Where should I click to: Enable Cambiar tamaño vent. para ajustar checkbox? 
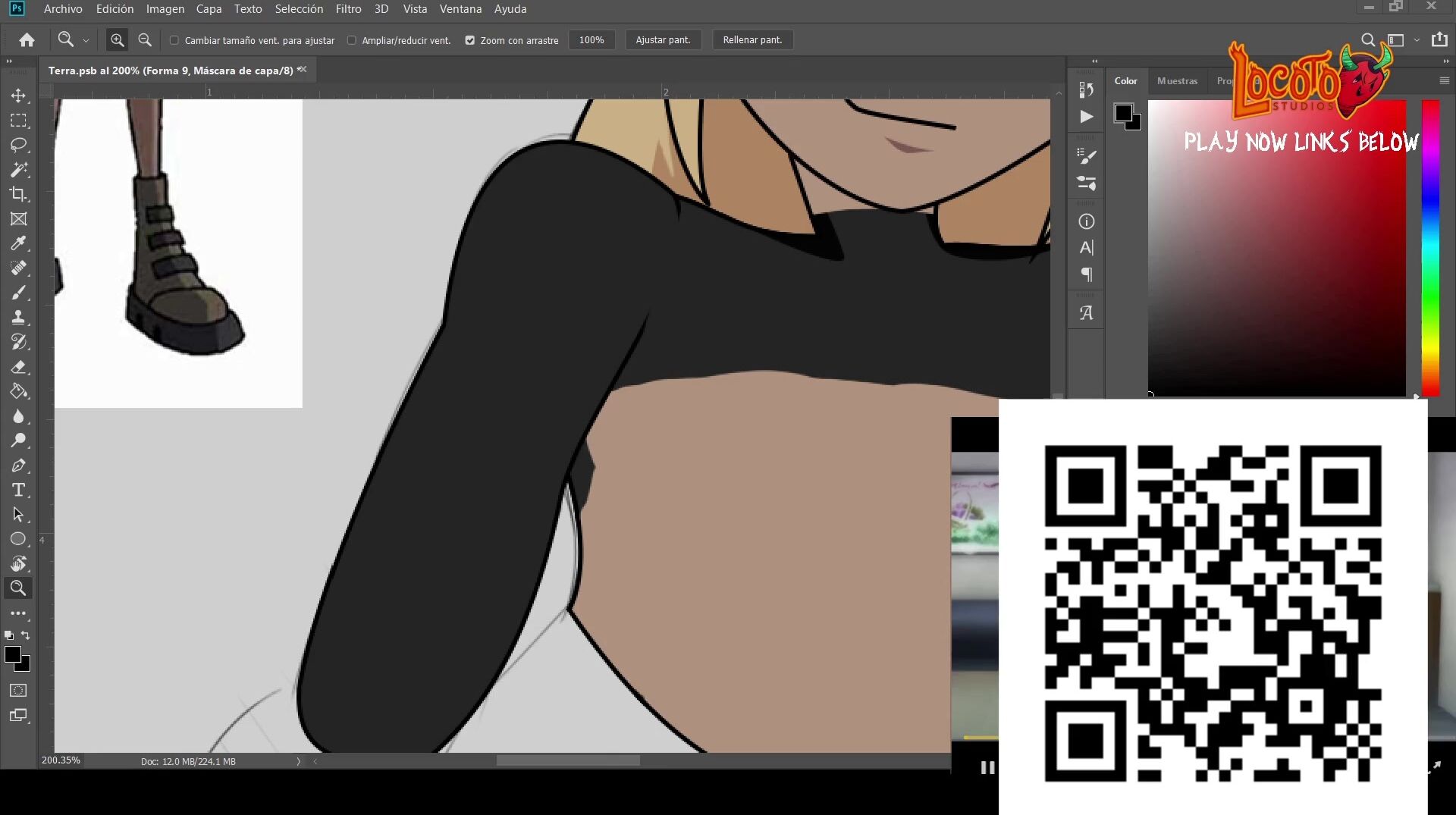(x=174, y=40)
